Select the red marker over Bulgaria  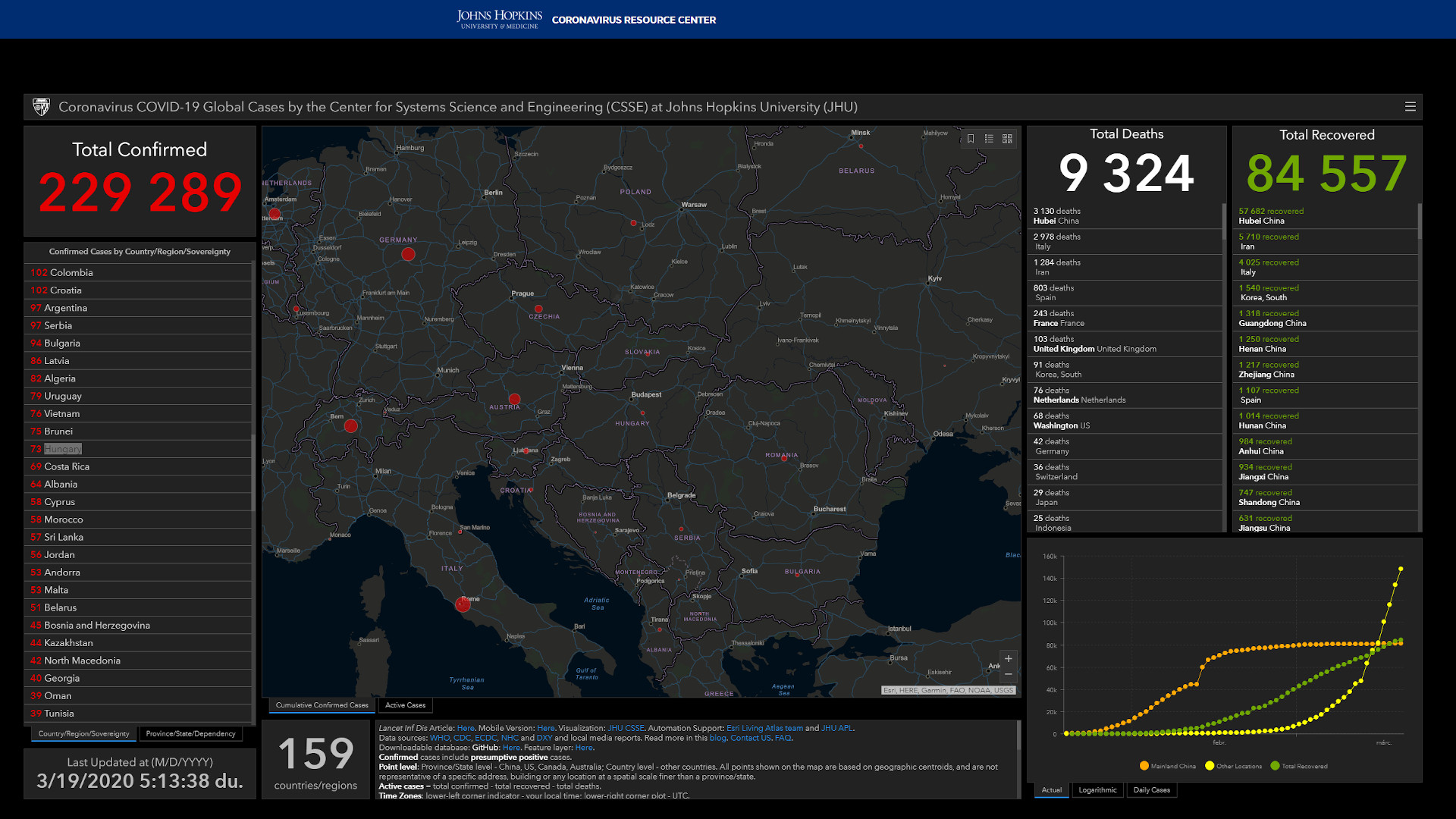pos(797,575)
